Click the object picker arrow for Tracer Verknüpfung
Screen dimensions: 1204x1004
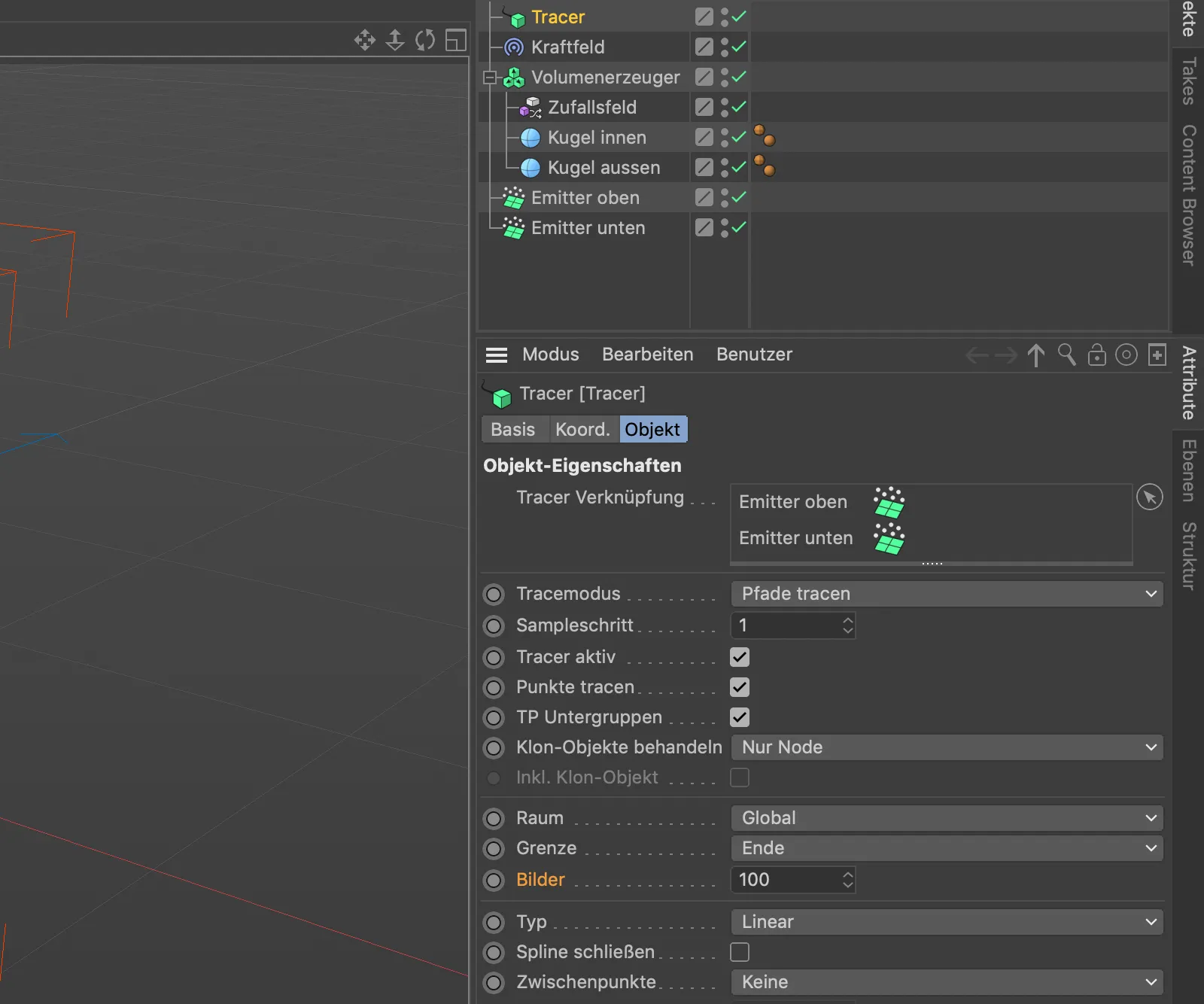[1150, 497]
